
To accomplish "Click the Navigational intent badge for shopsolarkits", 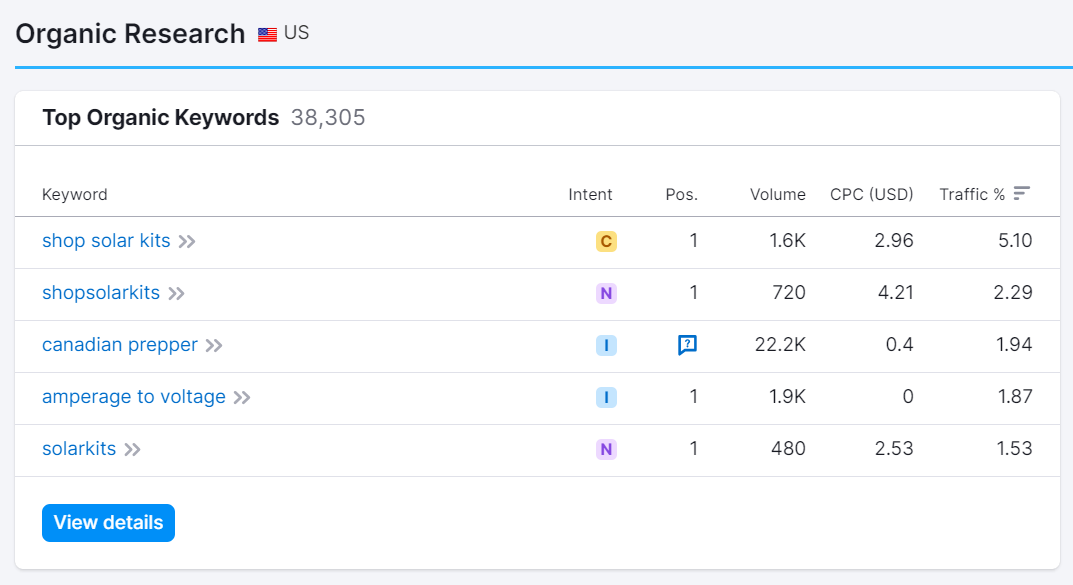I will tap(606, 293).
